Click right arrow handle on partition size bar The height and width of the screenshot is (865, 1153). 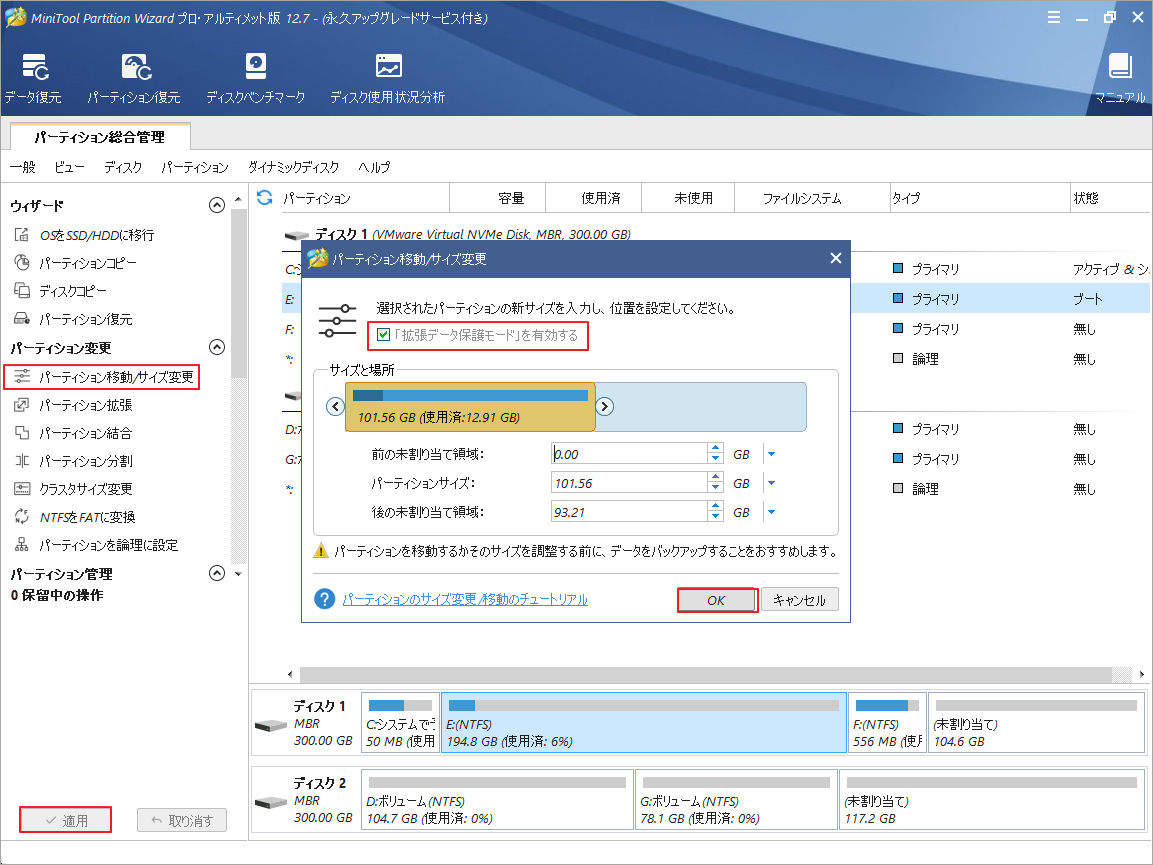tap(605, 406)
